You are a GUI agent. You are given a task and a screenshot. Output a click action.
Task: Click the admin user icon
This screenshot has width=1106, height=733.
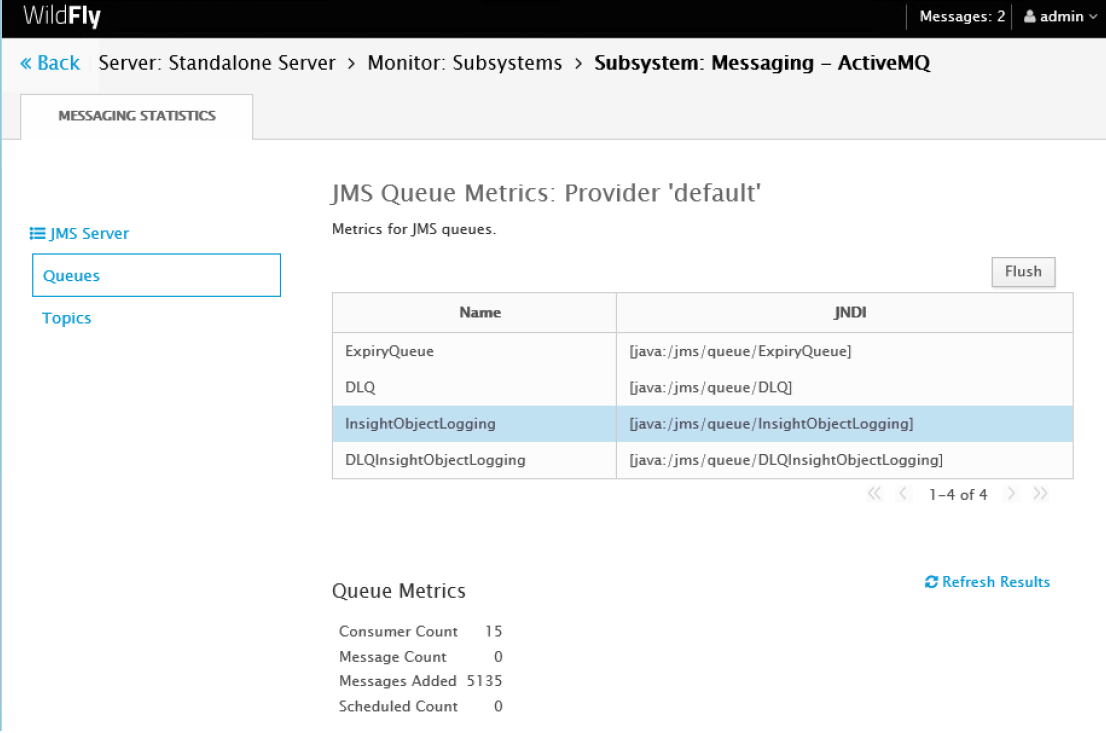(1029, 17)
